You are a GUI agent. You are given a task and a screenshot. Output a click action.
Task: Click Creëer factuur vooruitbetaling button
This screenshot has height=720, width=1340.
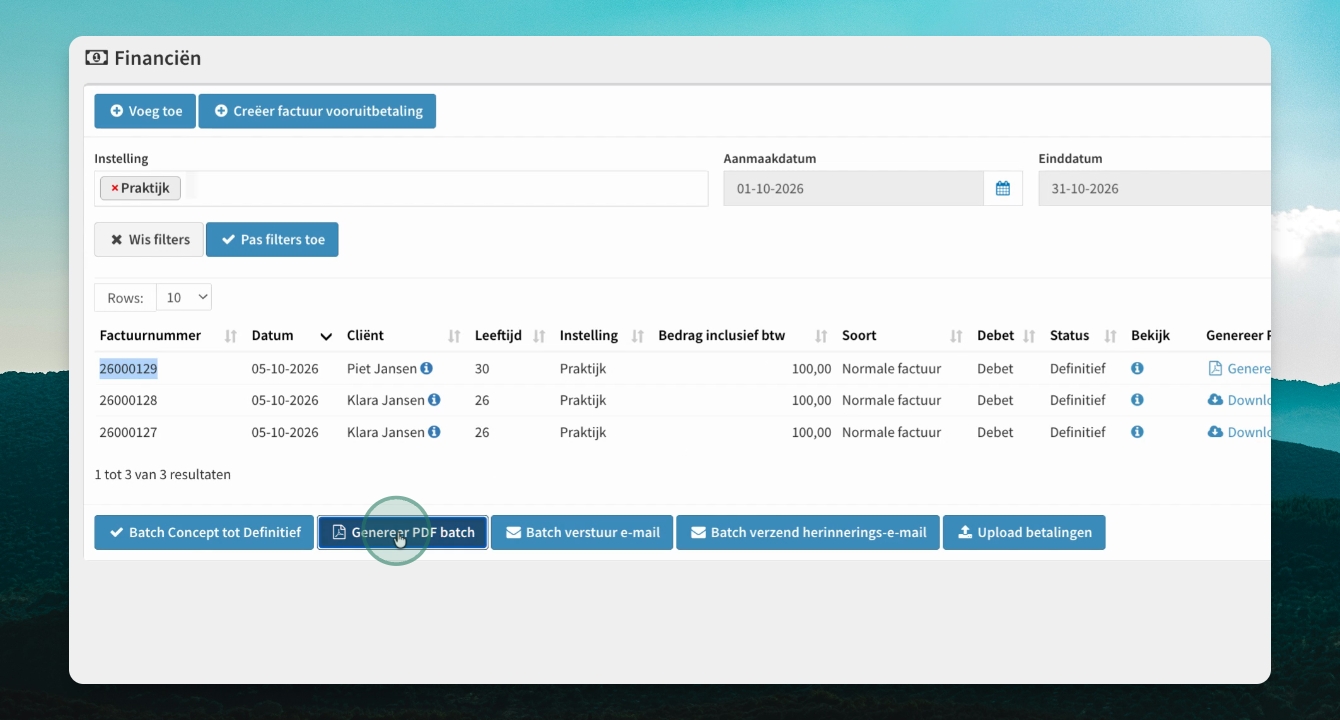[317, 111]
